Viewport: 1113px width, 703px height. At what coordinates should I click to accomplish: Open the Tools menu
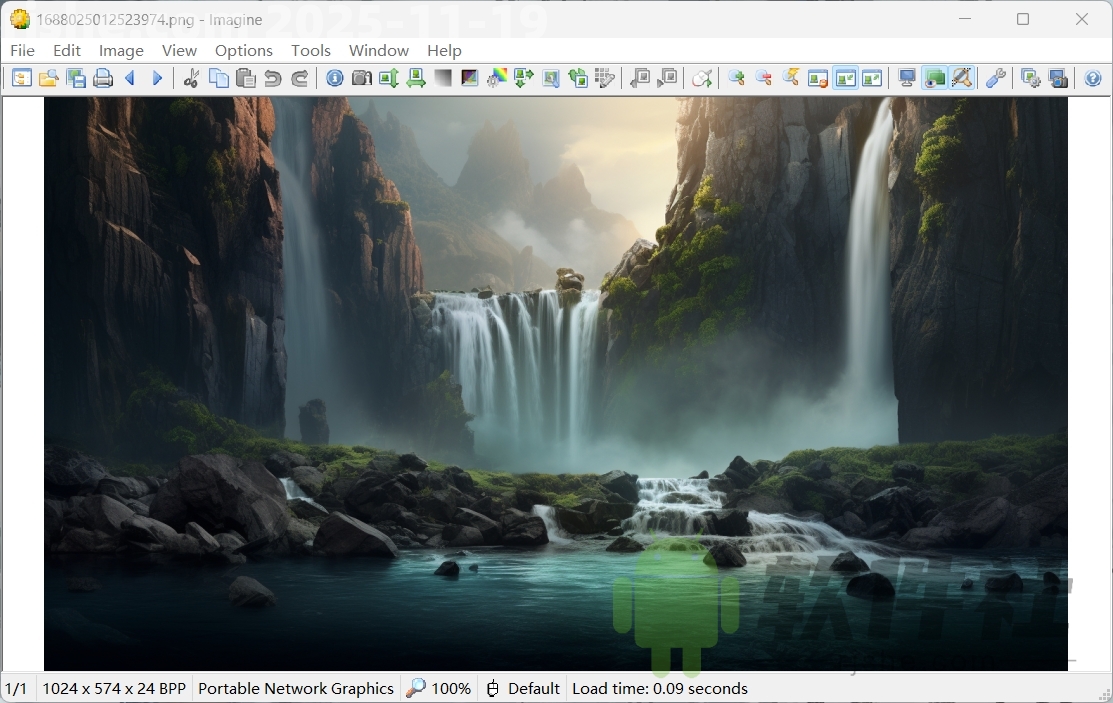click(x=310, y=50)
